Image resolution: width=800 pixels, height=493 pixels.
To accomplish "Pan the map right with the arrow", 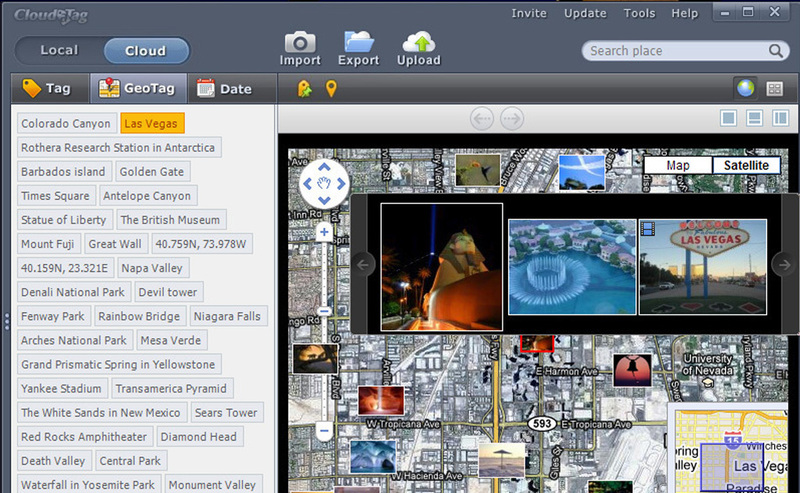I will (341, 184).
